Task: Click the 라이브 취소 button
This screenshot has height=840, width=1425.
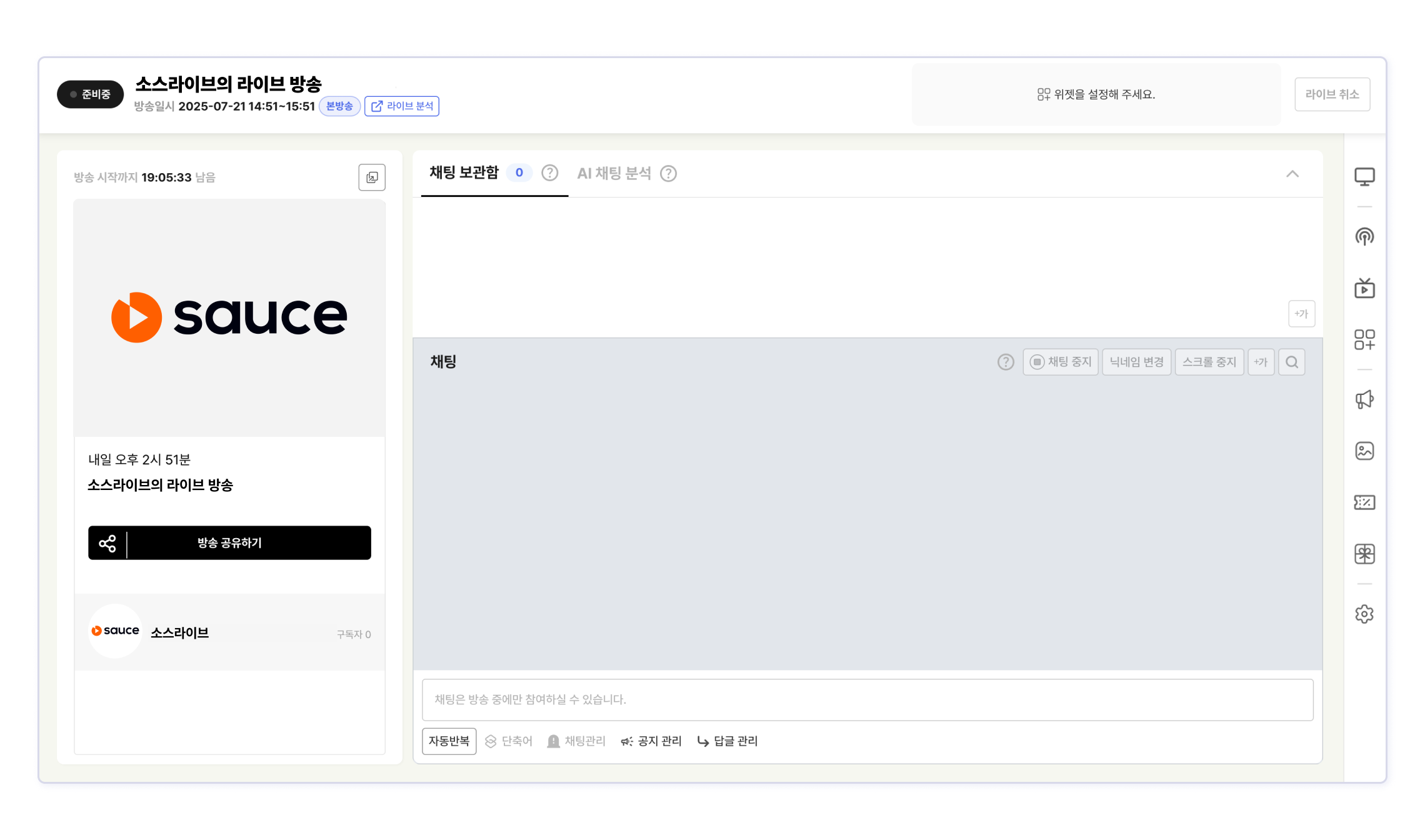Action: (1332, 94)
